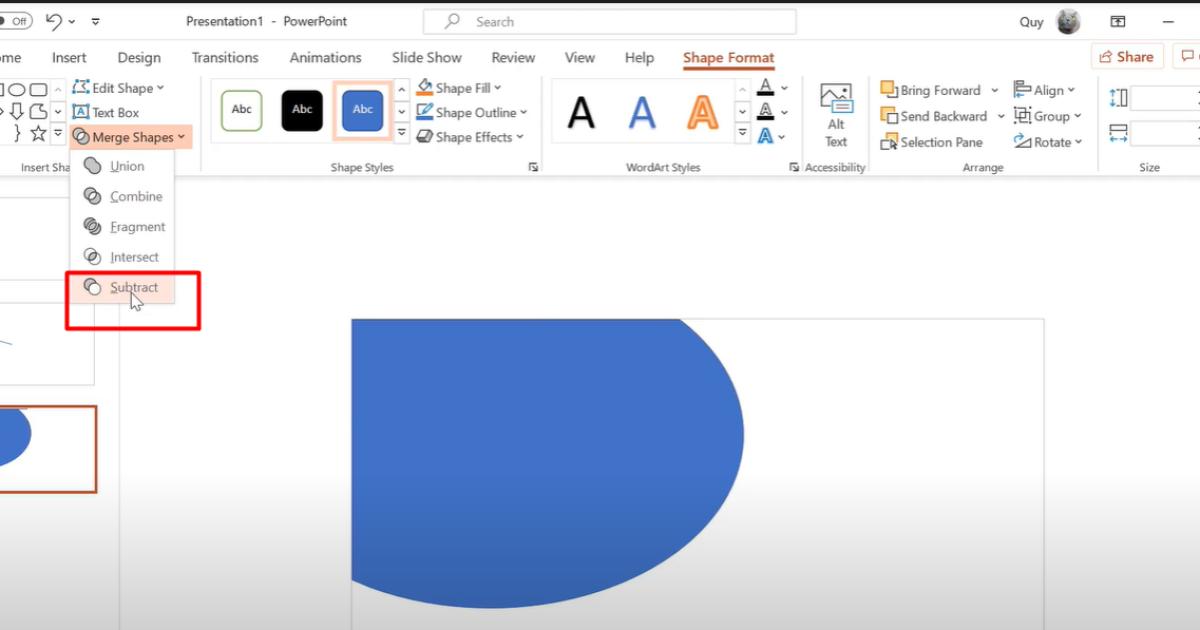The width and height of the screenshot is (1200, 630).
Task: Select the slide thumbnail with blue shape
Action: (45, 449)
